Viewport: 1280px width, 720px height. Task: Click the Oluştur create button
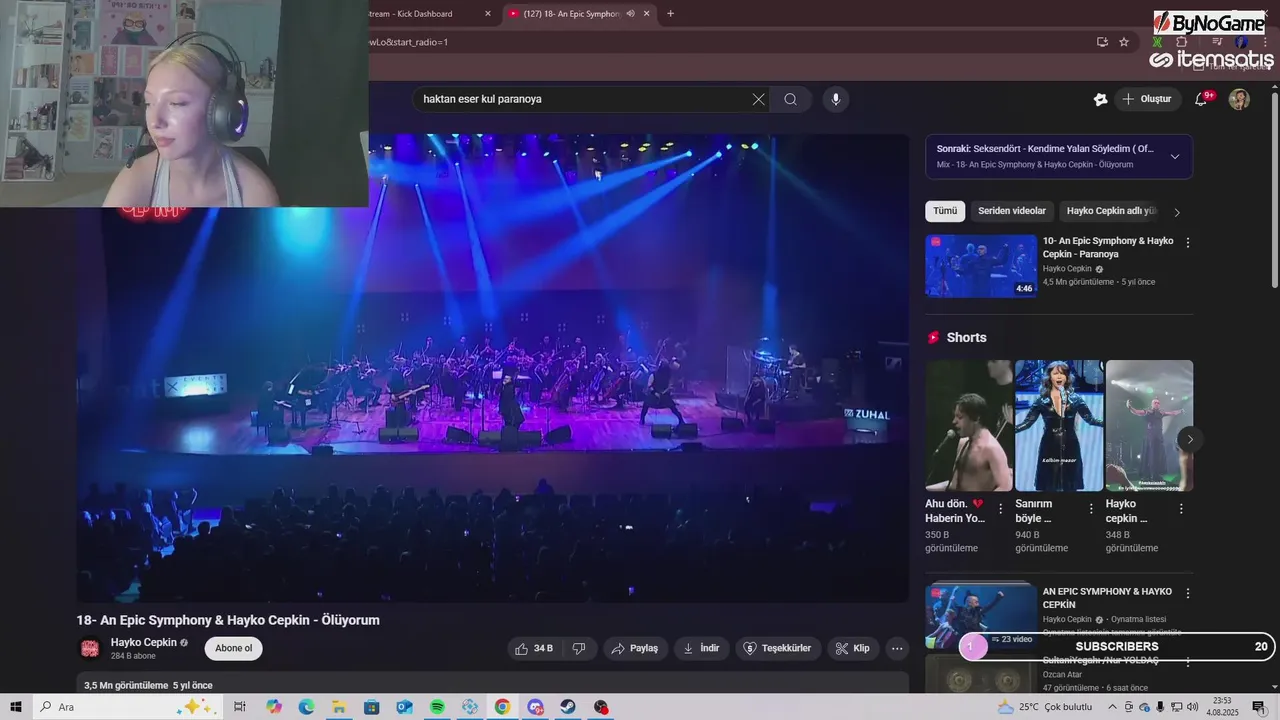[x=1147, y=99]
